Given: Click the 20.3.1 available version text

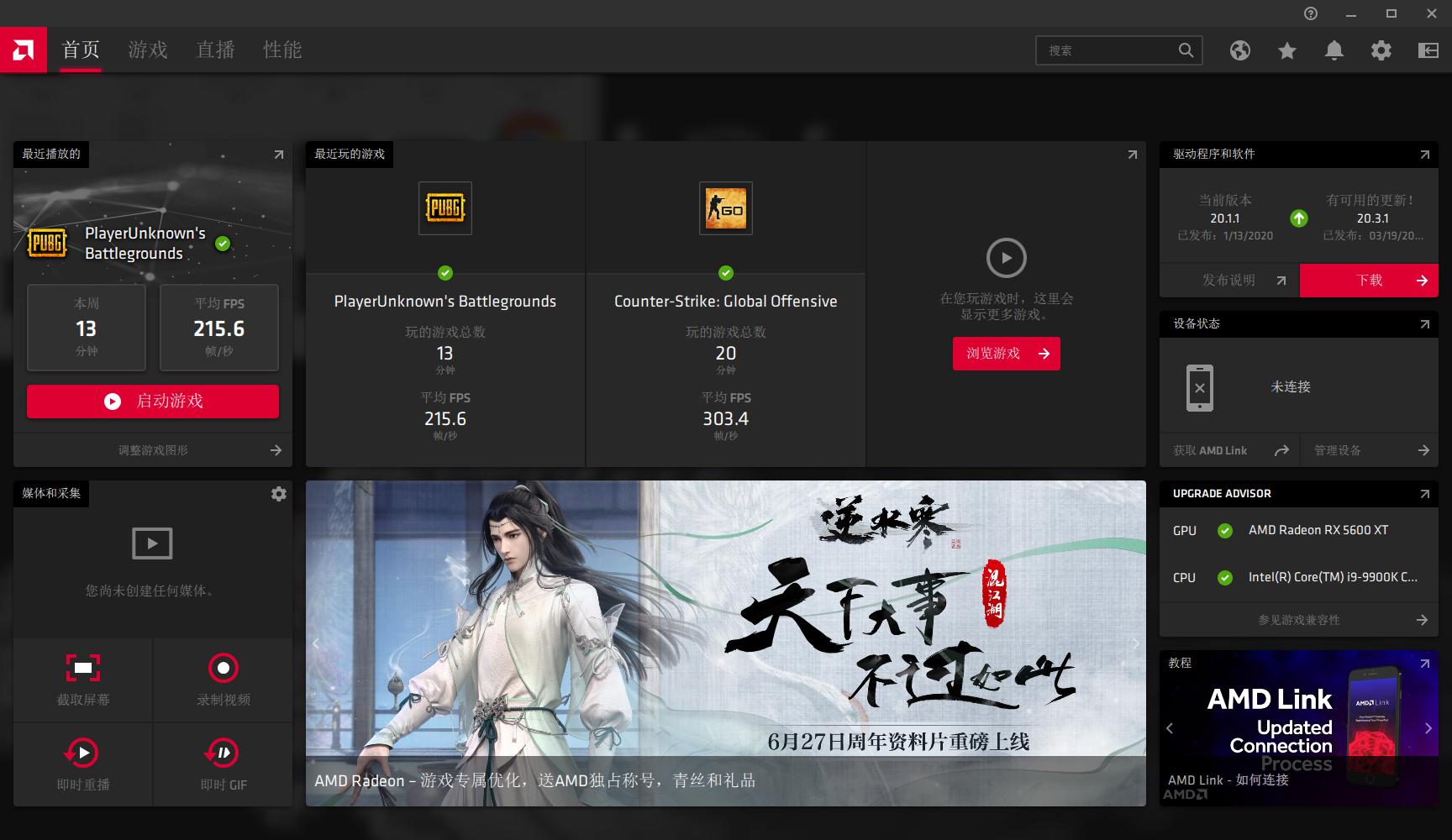Looking at the screenshot, I should click(x=1373, y=218).
